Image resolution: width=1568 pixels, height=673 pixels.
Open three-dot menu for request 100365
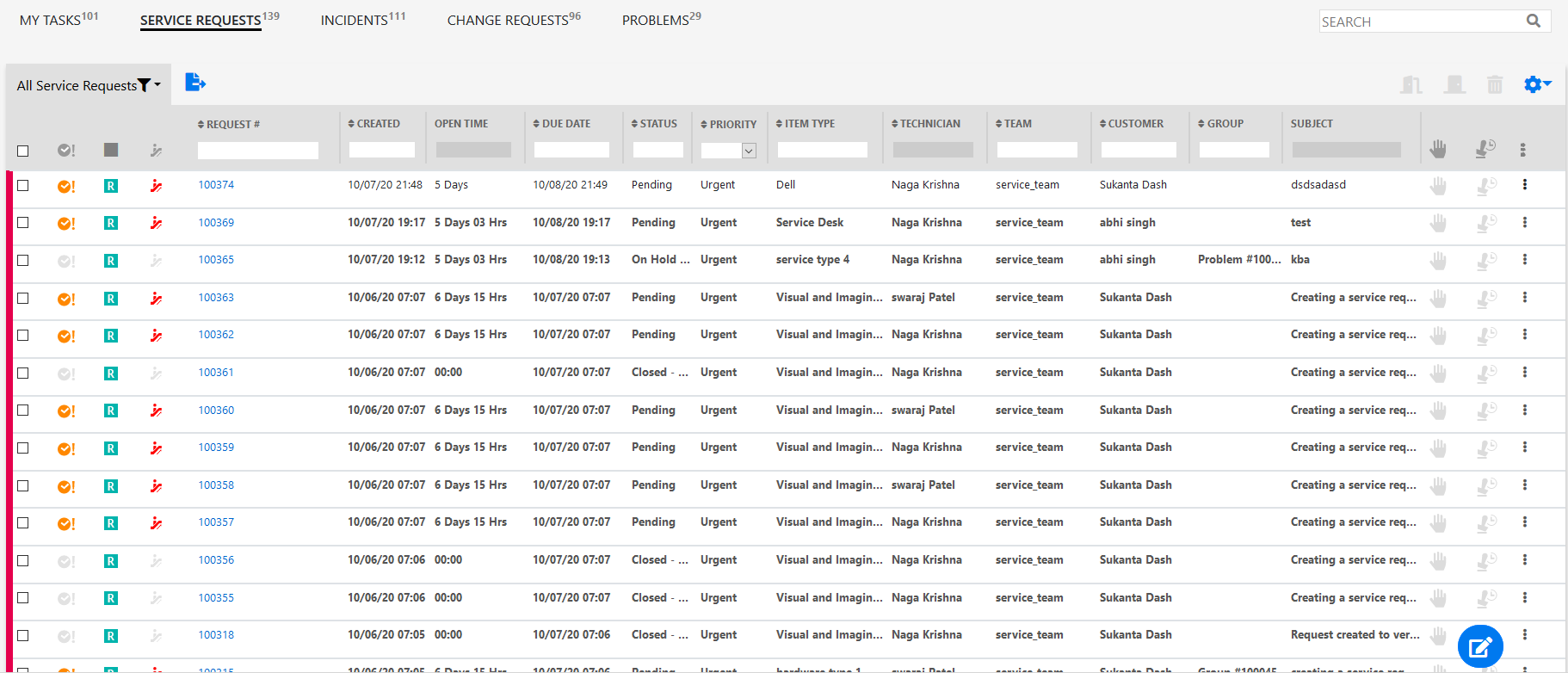(1524, 260)
